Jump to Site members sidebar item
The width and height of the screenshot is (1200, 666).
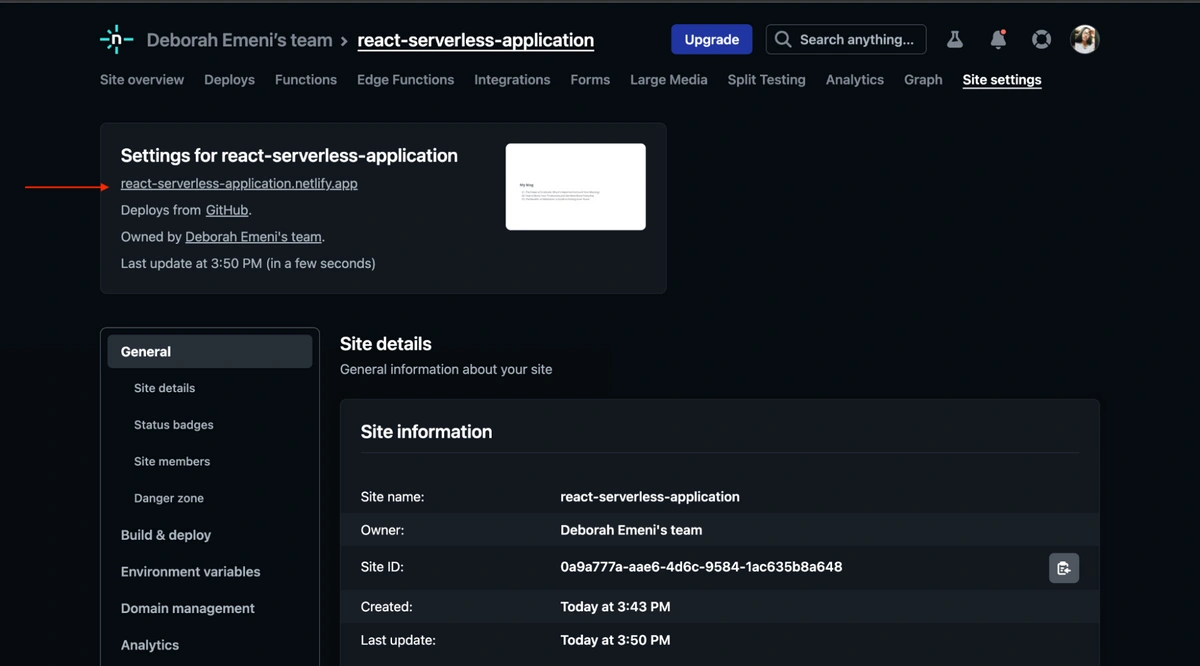coord(172,462)
